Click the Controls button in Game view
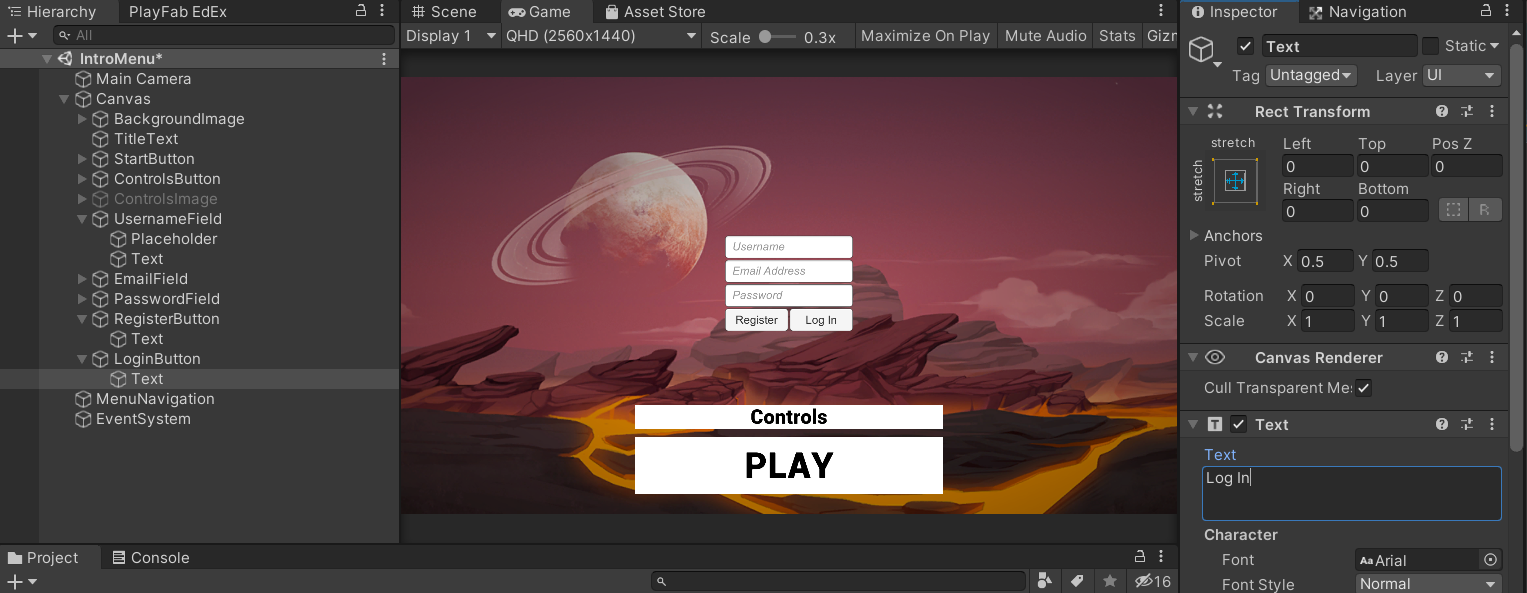 tap(789, 417)
